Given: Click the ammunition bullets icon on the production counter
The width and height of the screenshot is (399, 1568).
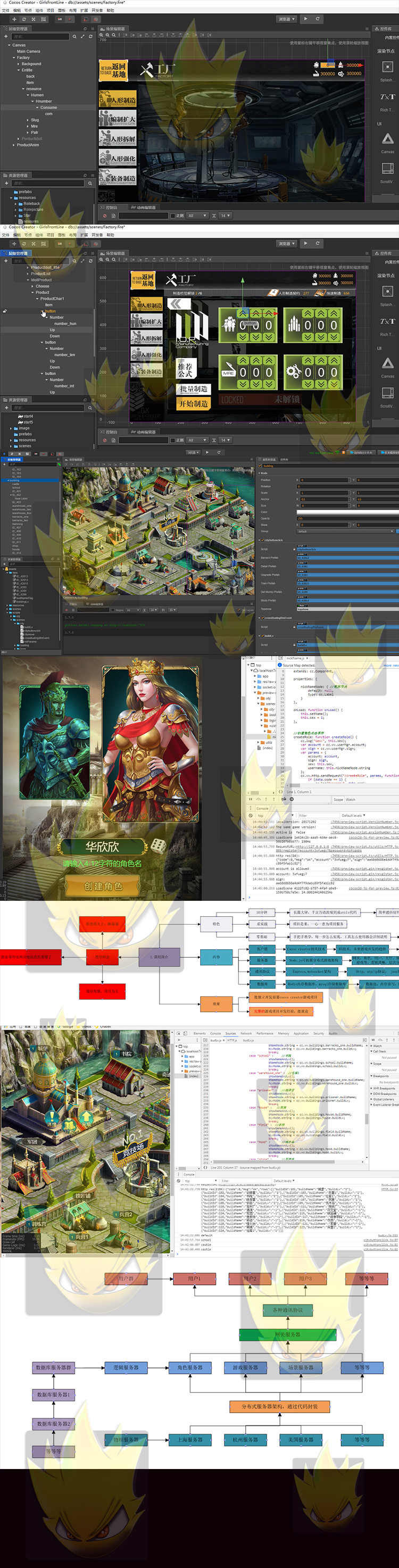Looking at the screenshot, I should coord(294,324).
